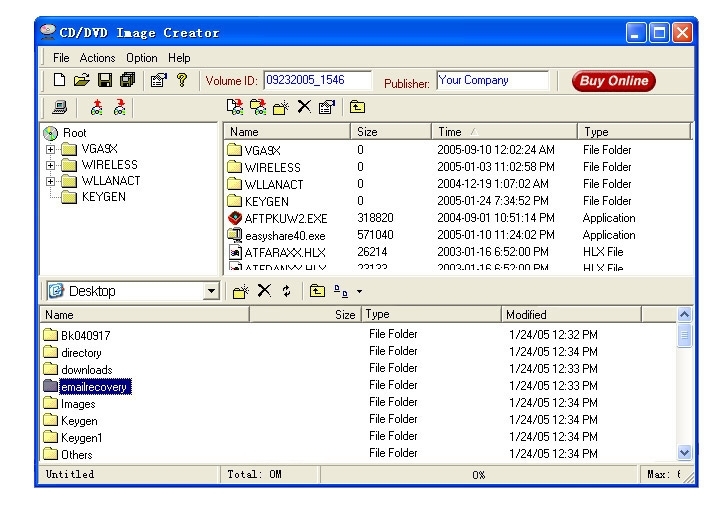Click the Save floppy disk icon
Screen dimensions: 727x520
coord(105,80)
